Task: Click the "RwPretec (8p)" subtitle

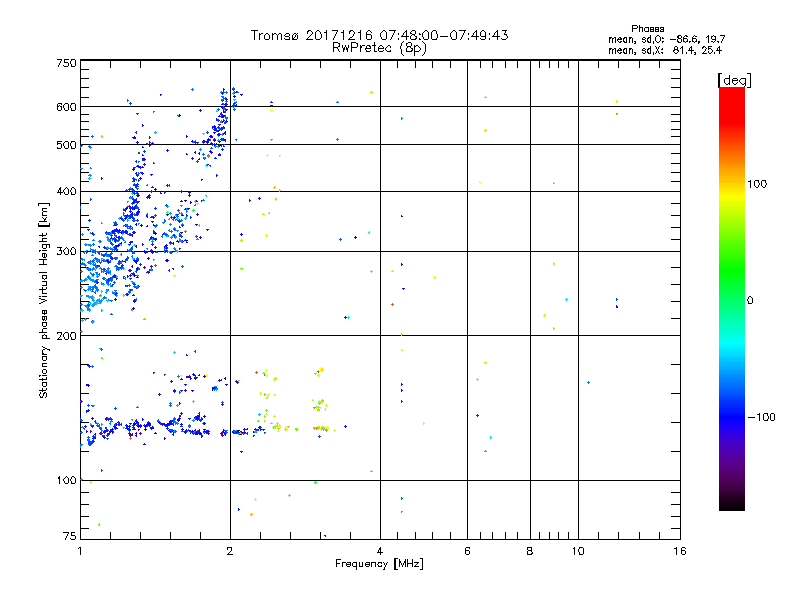Action: pyautogui.click(x=379, y=48)
